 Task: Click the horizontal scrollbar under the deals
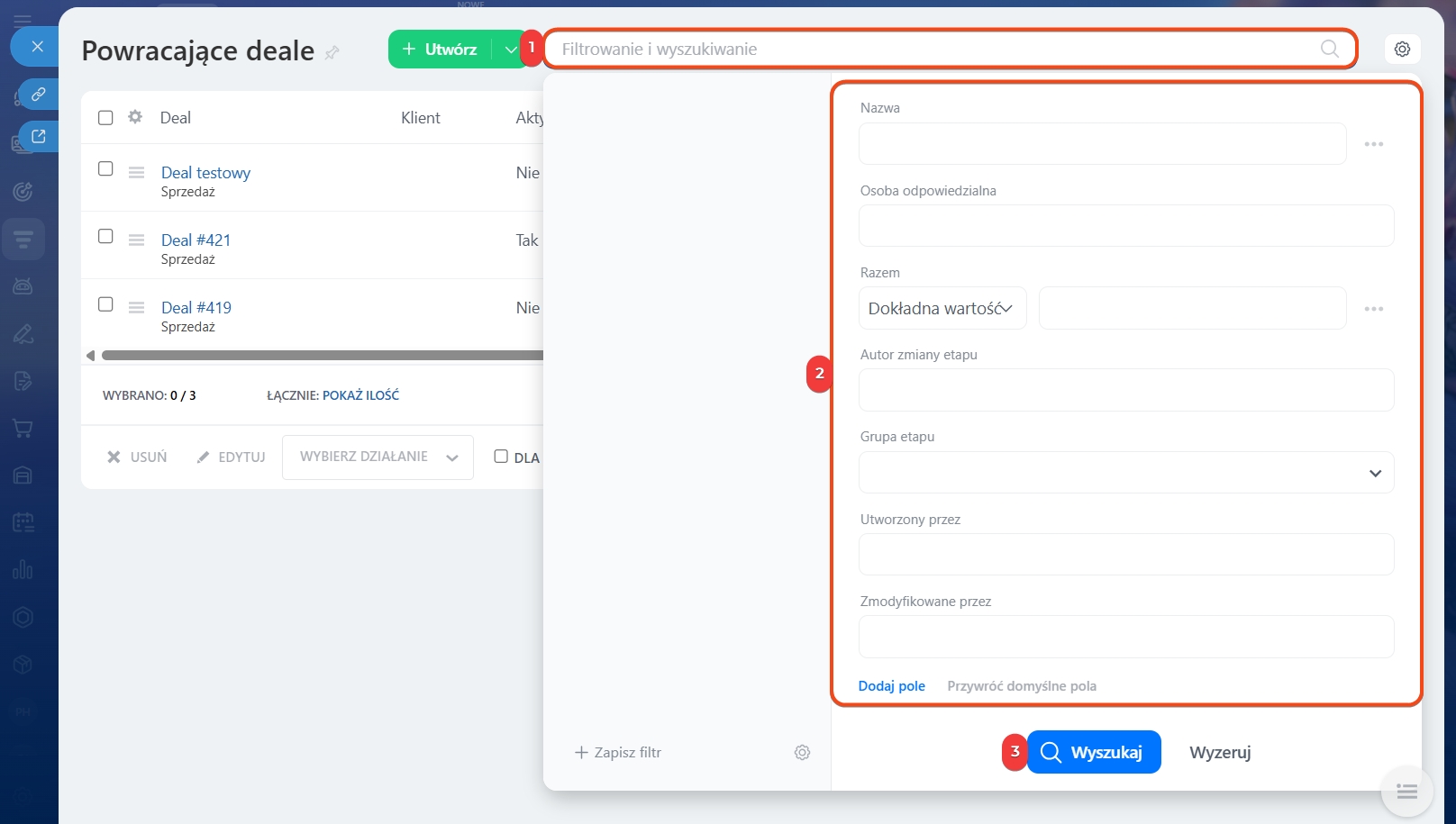tap(323, 356)
